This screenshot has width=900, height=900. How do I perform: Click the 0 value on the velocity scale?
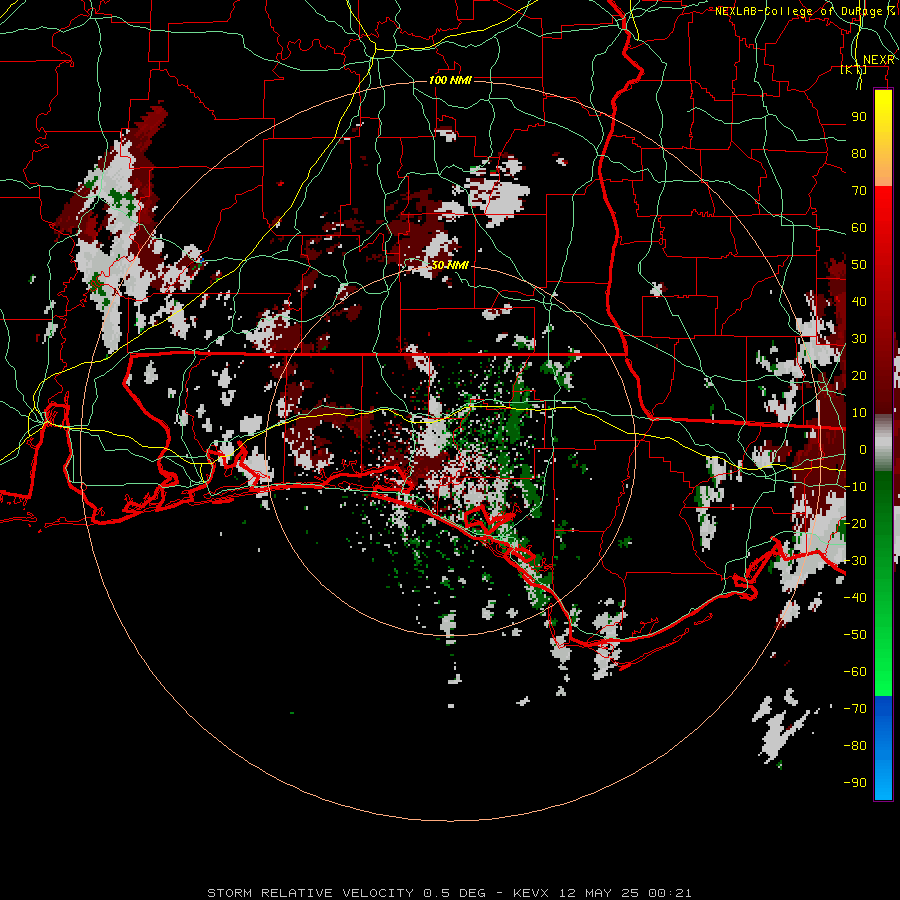click(x=863, y=450)
